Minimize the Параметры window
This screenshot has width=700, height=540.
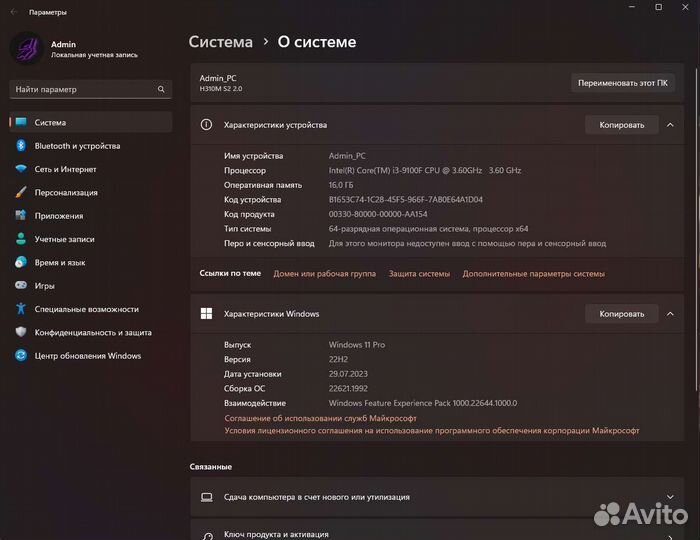pos(632,7)
